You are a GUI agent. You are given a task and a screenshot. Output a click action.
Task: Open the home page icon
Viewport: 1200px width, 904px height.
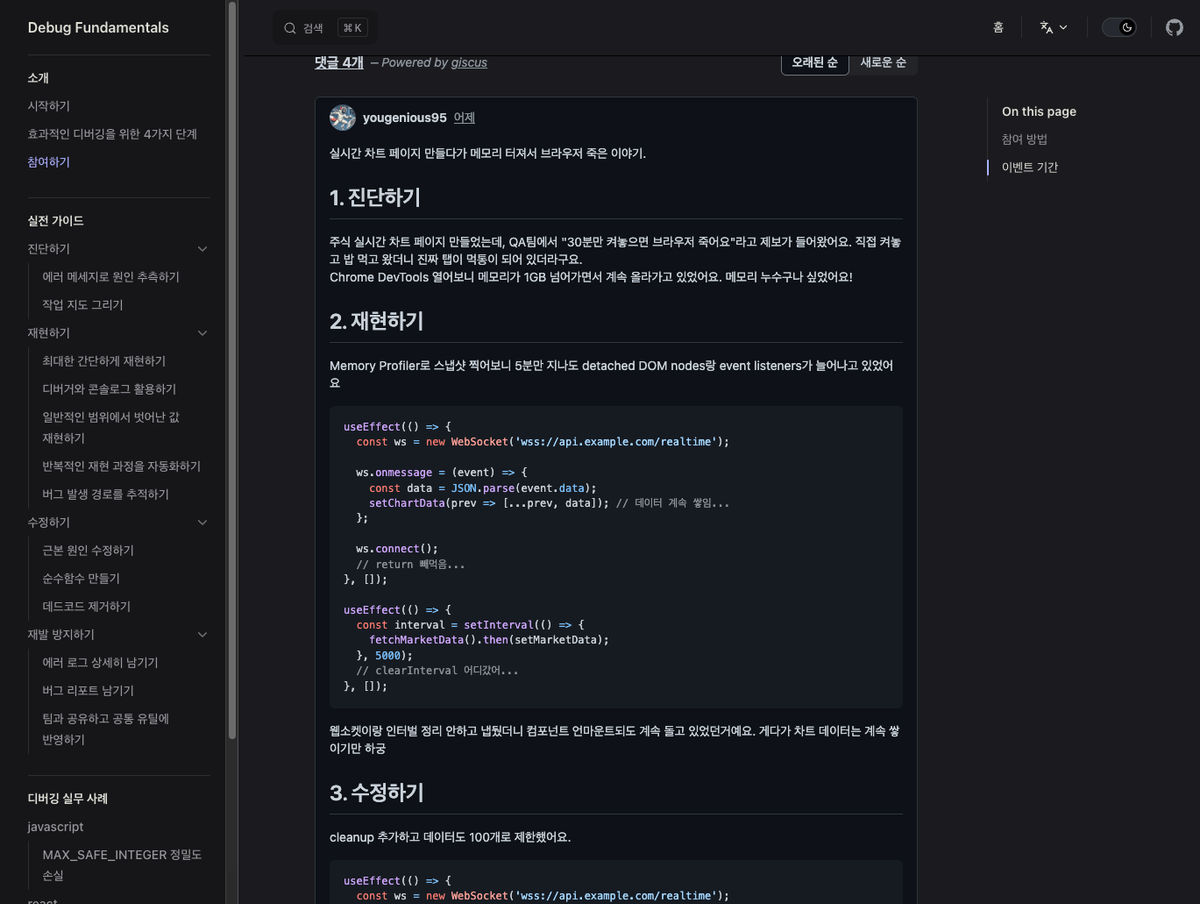[998, 27]
